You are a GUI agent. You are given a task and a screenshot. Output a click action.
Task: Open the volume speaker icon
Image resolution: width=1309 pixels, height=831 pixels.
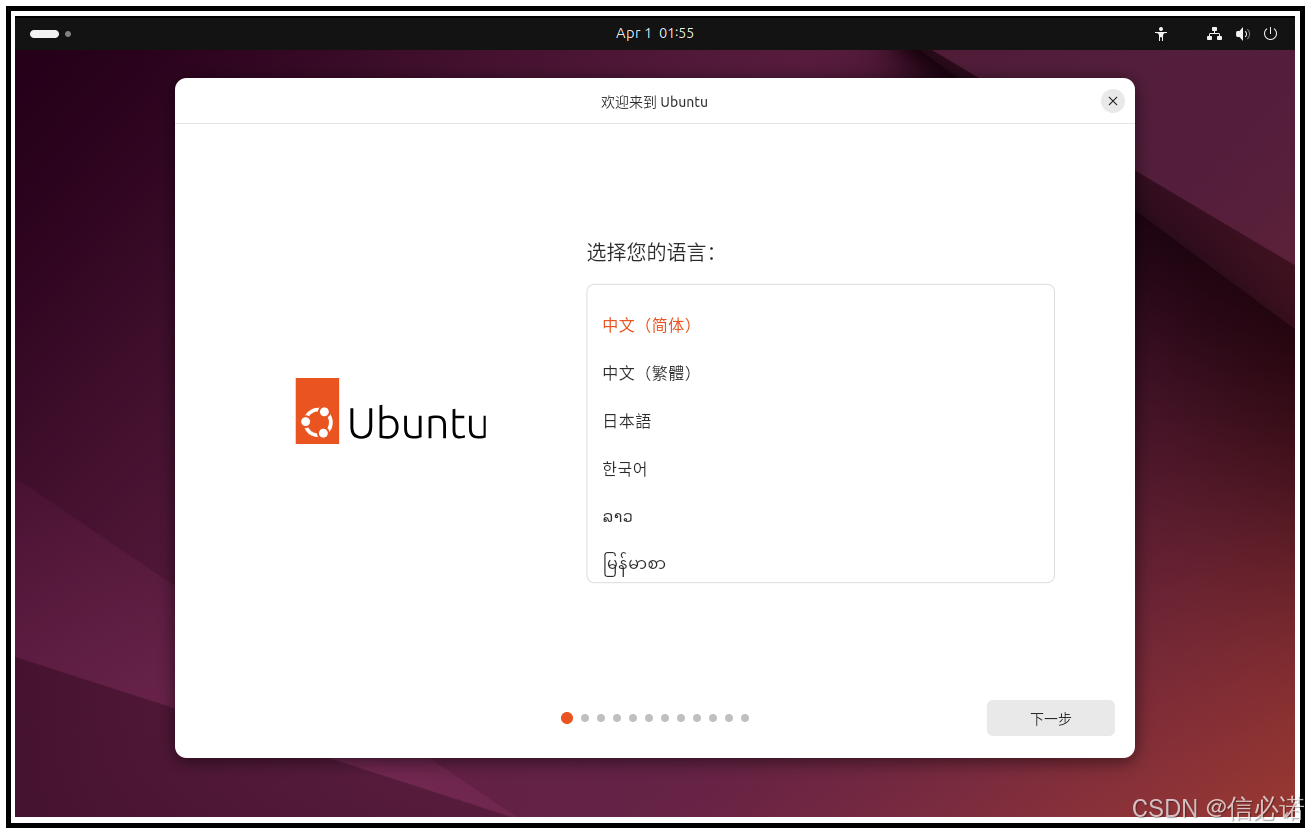(1242, 34)
